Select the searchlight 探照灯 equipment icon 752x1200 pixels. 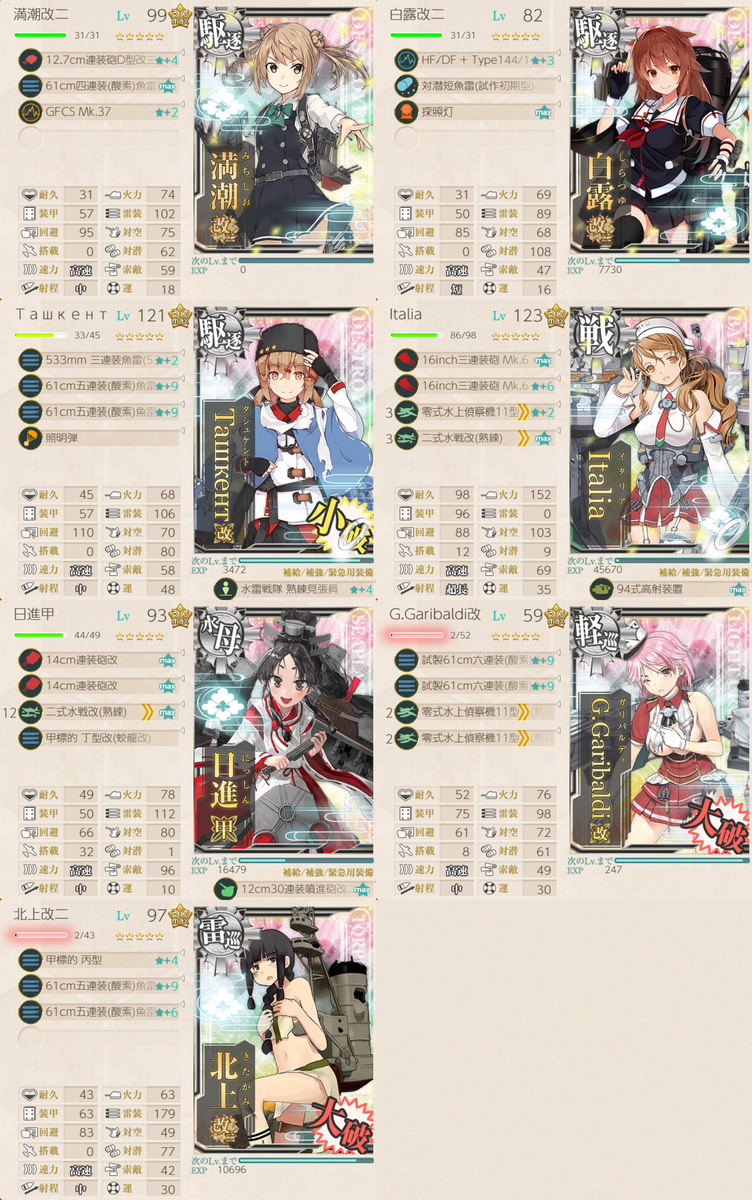[x=406, y=112]
